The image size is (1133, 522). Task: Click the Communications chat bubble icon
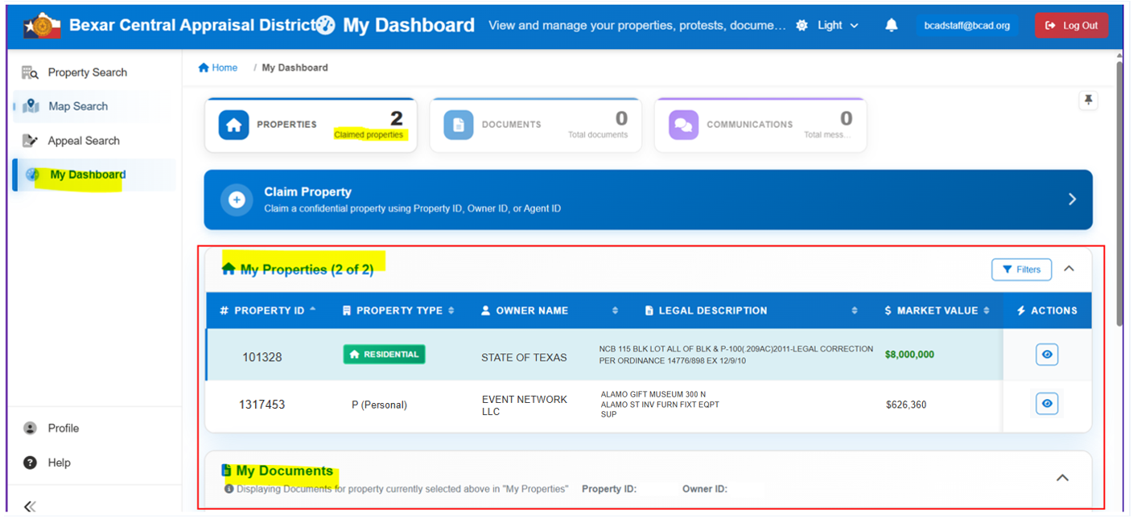[x=683, y=125]
